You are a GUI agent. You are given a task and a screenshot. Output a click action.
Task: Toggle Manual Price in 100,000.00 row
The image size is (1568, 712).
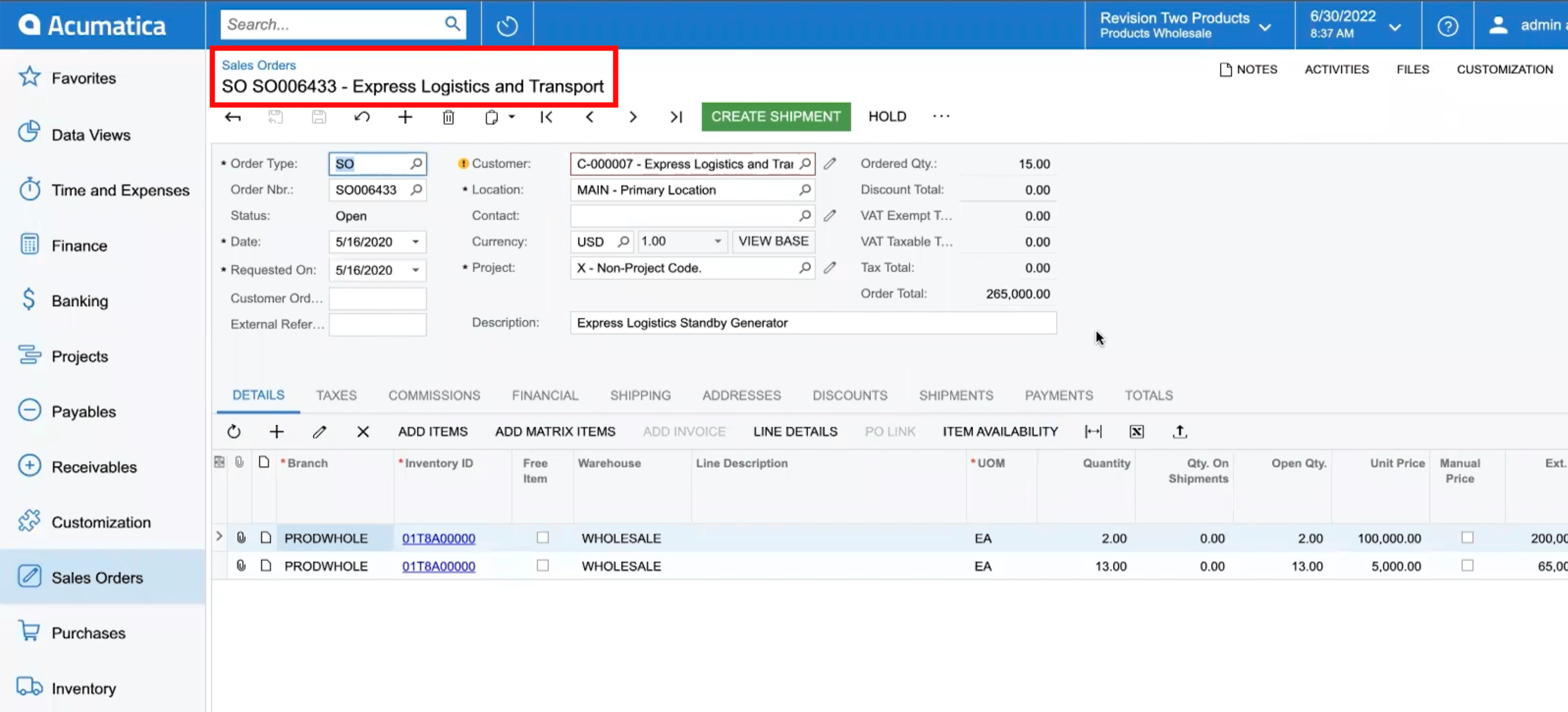tap(1467, 538)
